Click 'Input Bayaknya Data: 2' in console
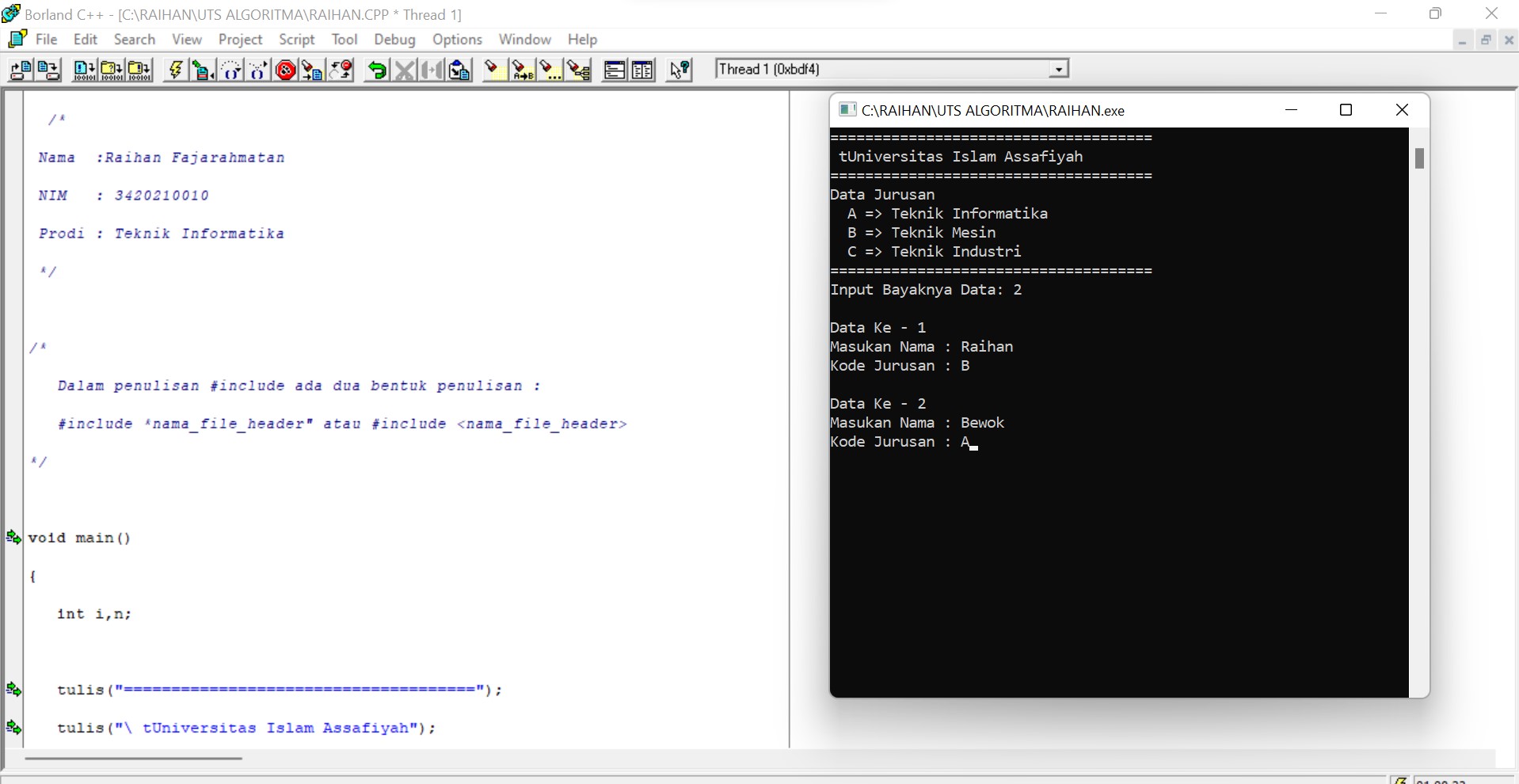The image size is (1519, 784). [x=926, y=290]
